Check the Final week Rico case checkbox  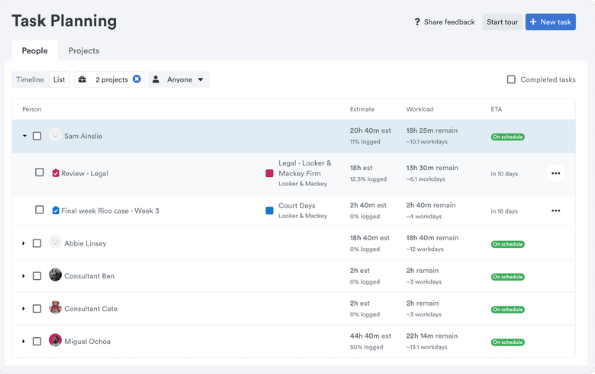tap(39, 209)
